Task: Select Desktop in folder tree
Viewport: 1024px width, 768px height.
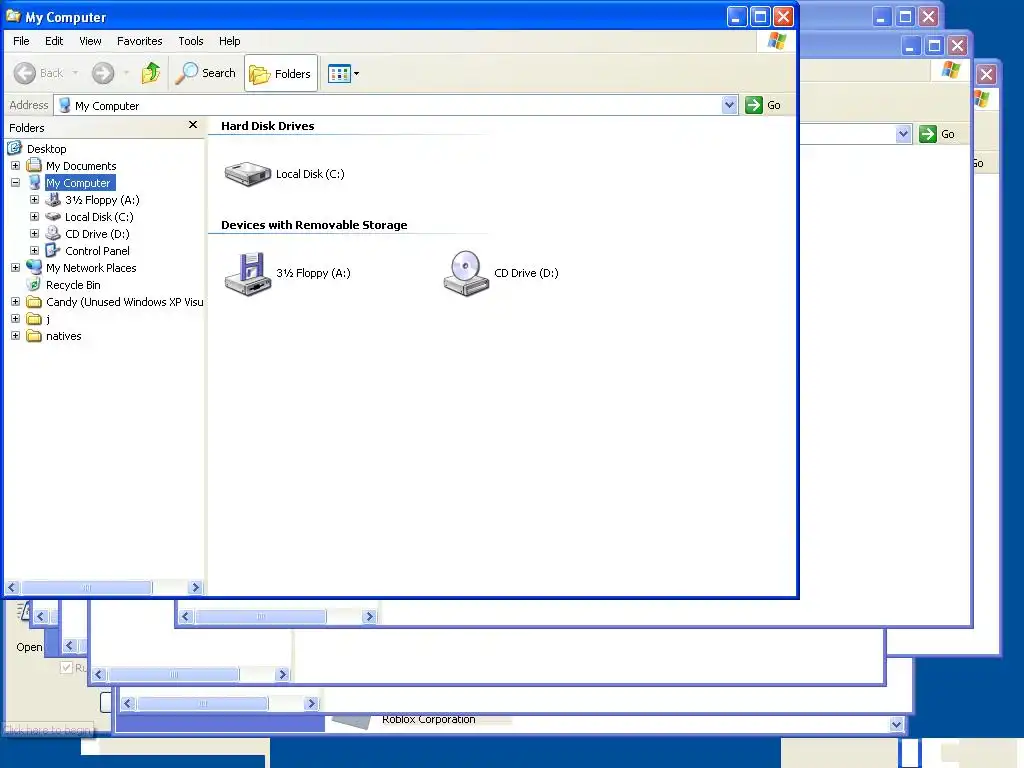Action: [x=46, y=149]
